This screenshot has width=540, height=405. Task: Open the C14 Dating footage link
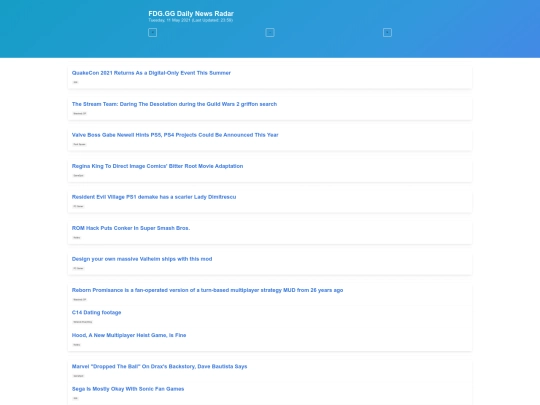pyautogui.click(x=96, y=312)
